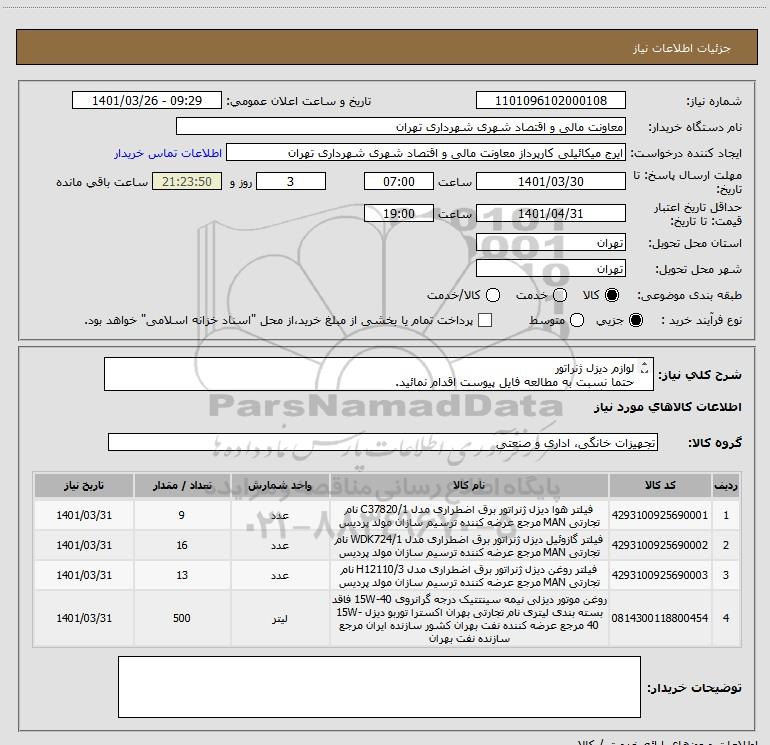The height and width of the screenshot is (745, 770).
Task: Click the WDK724/1 fuel filter item name
Action: coord(469,546)
